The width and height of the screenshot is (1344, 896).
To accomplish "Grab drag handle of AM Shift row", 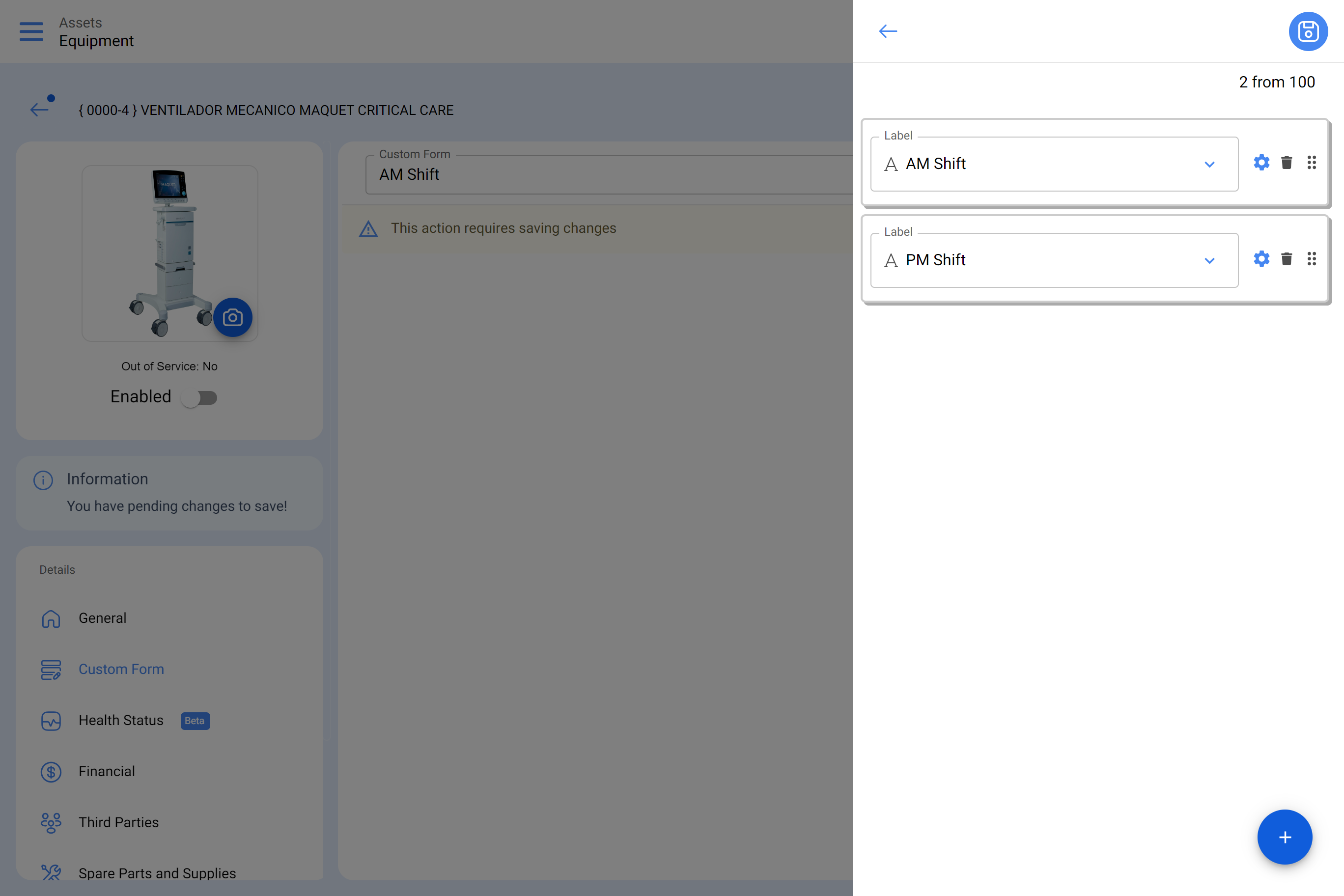I will tap(1312, 163).
